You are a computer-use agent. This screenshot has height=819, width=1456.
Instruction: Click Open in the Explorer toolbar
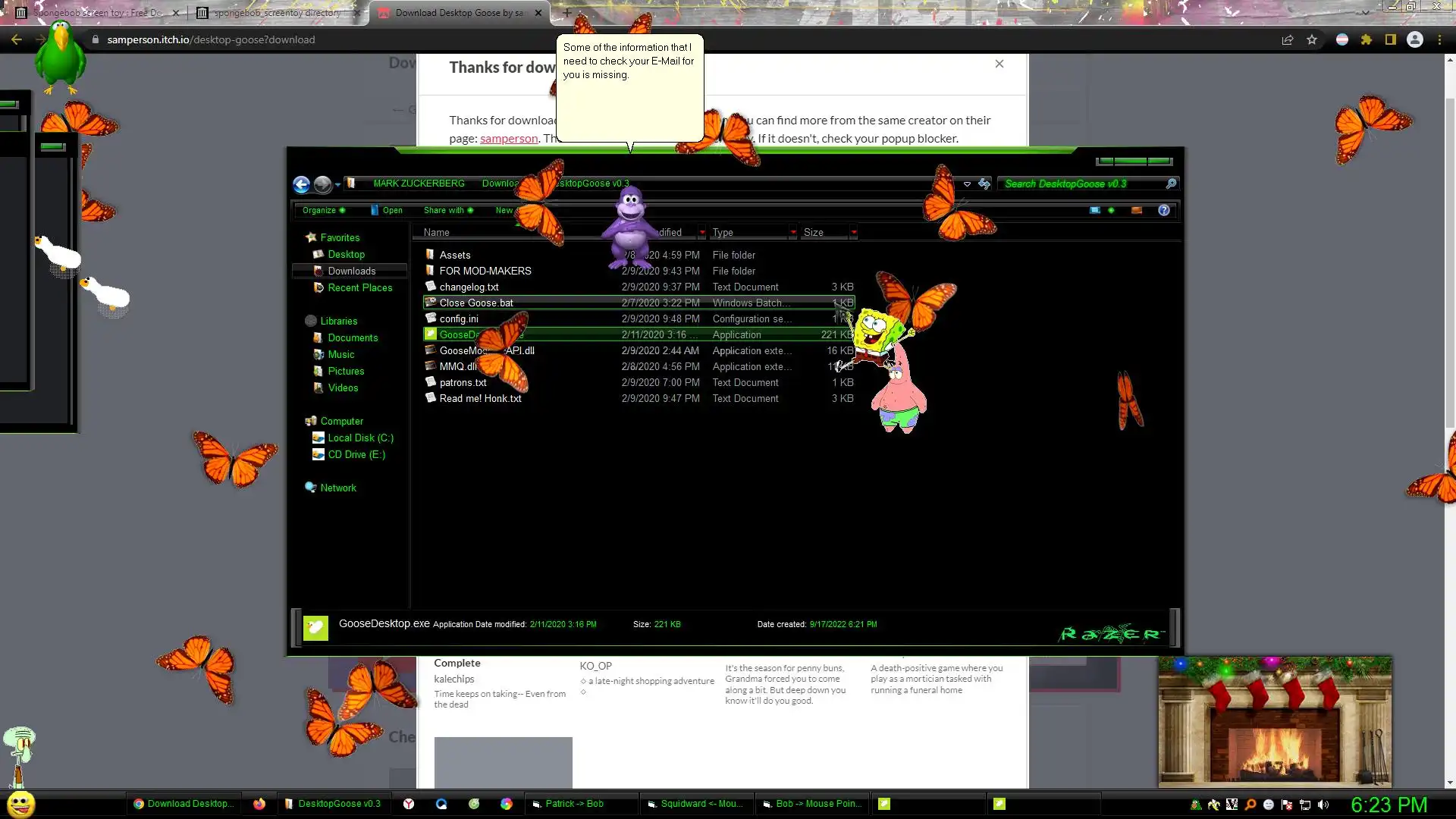point(391,210)
